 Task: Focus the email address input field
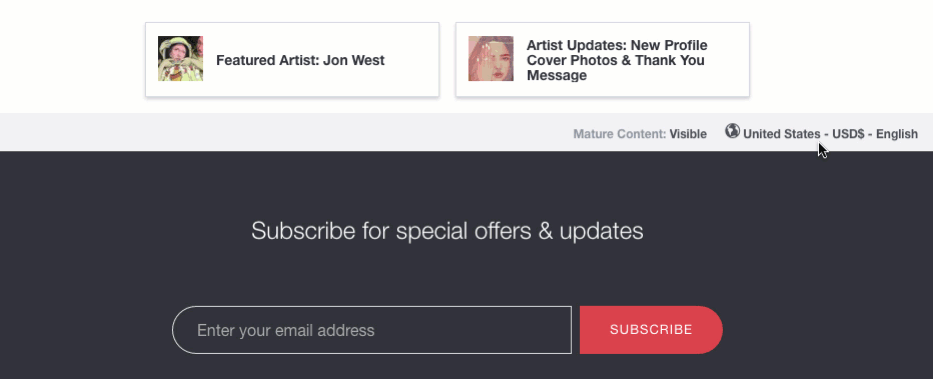pos(372,330)
